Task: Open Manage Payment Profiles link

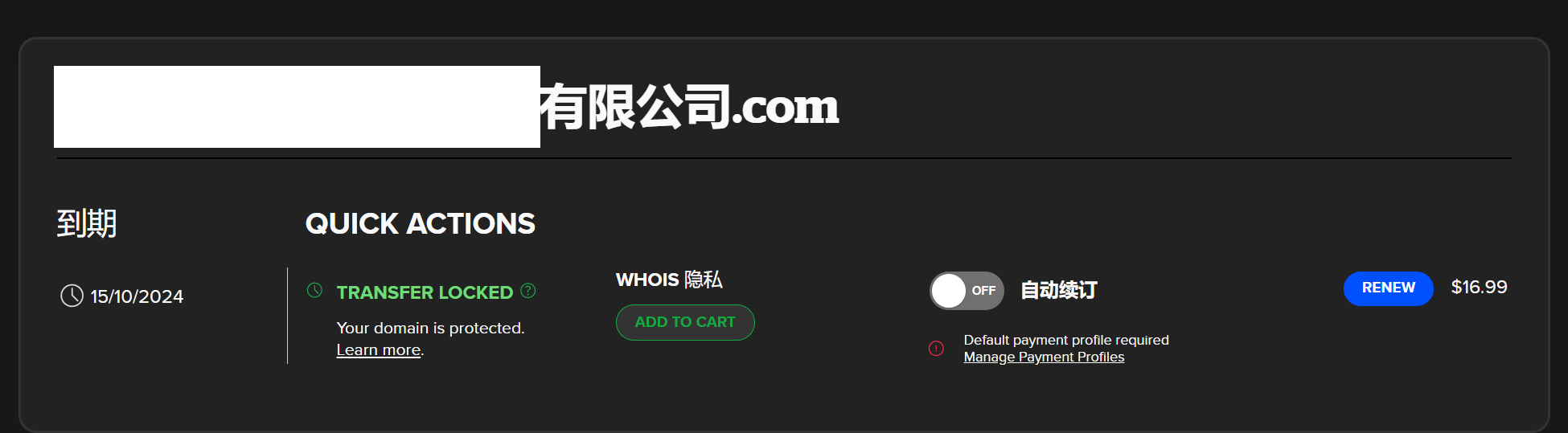Action: (x=1044, y=357)
